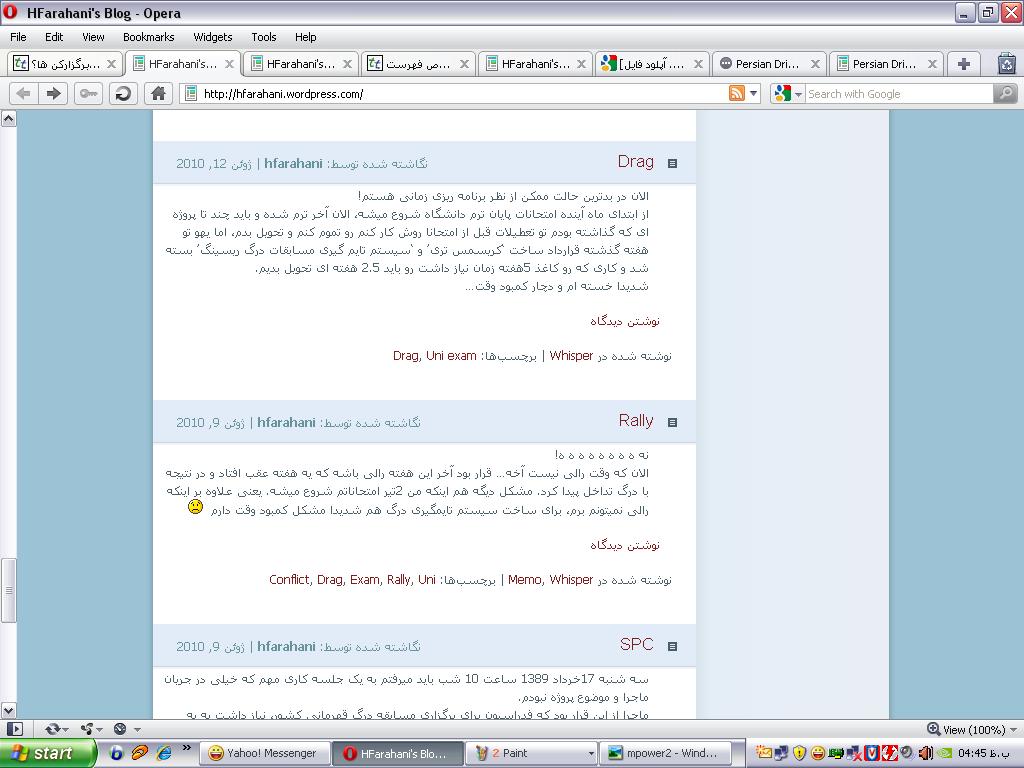Click the RSS feed icon in address bar
Viewport: 1024px width, 768px height.
[x=737, y=93]
